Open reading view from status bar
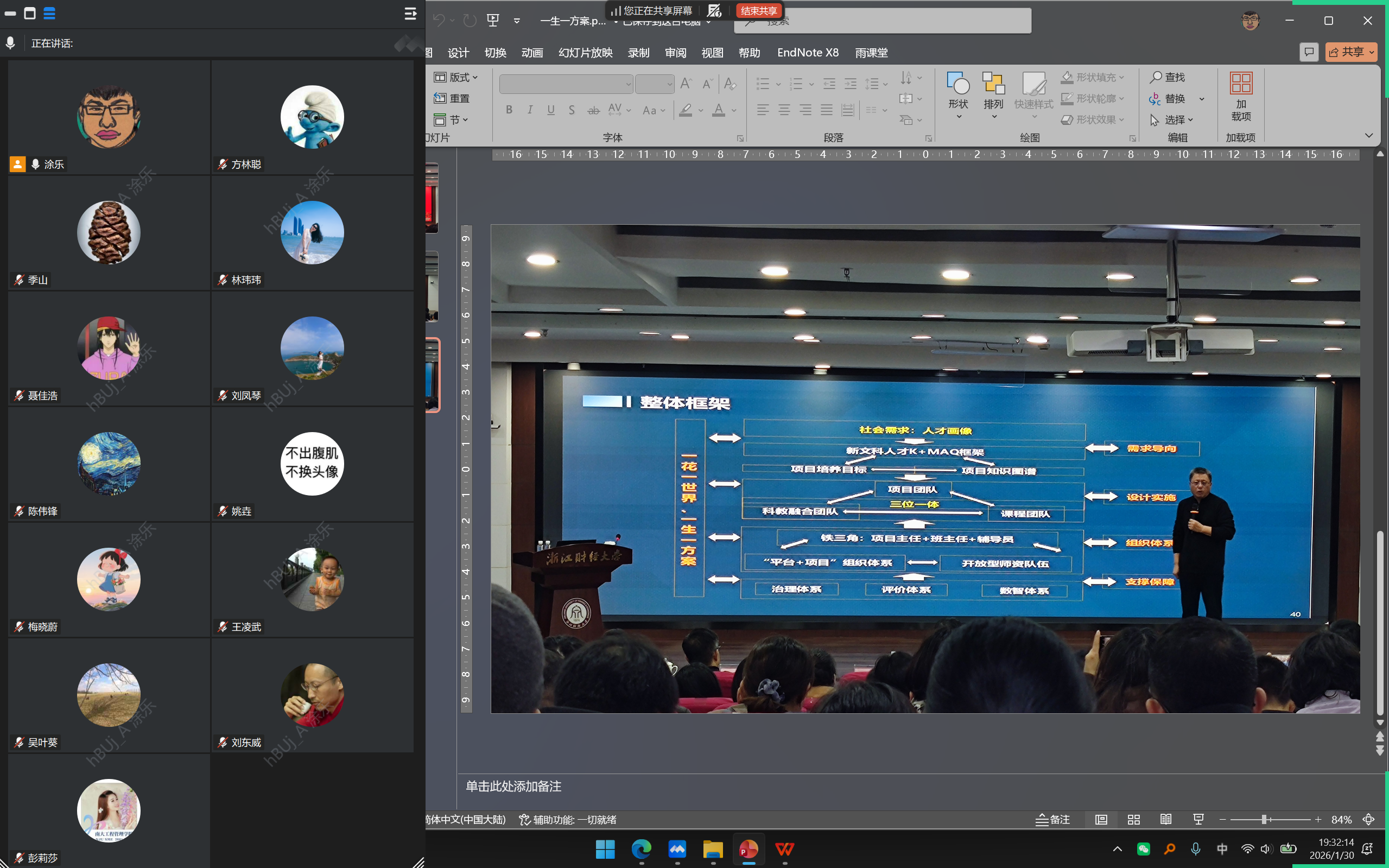Viewport: 1389px width, 868px height. pyautogui.click(x=1165, y=819)
